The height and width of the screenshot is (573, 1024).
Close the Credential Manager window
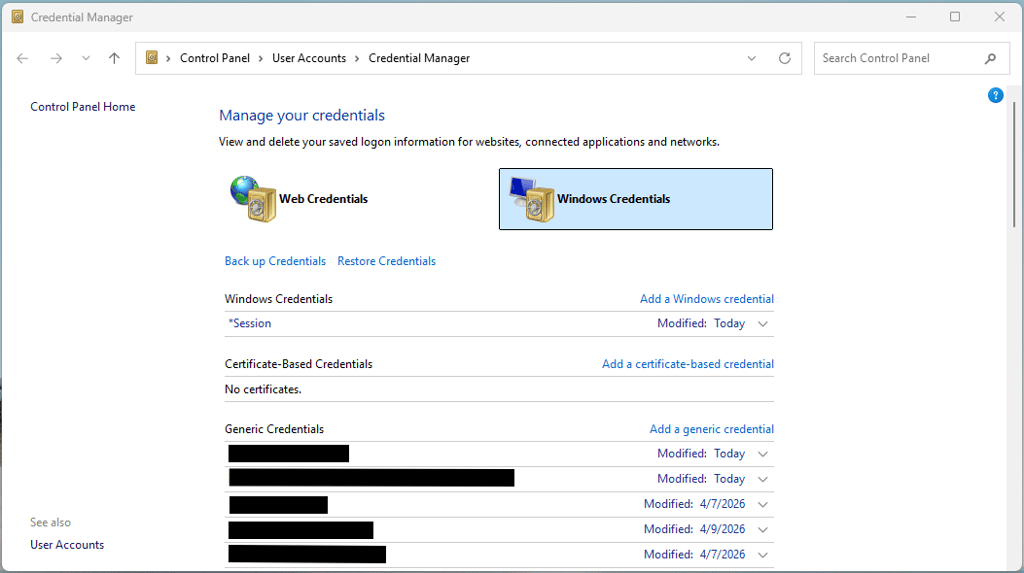(999, 17)
